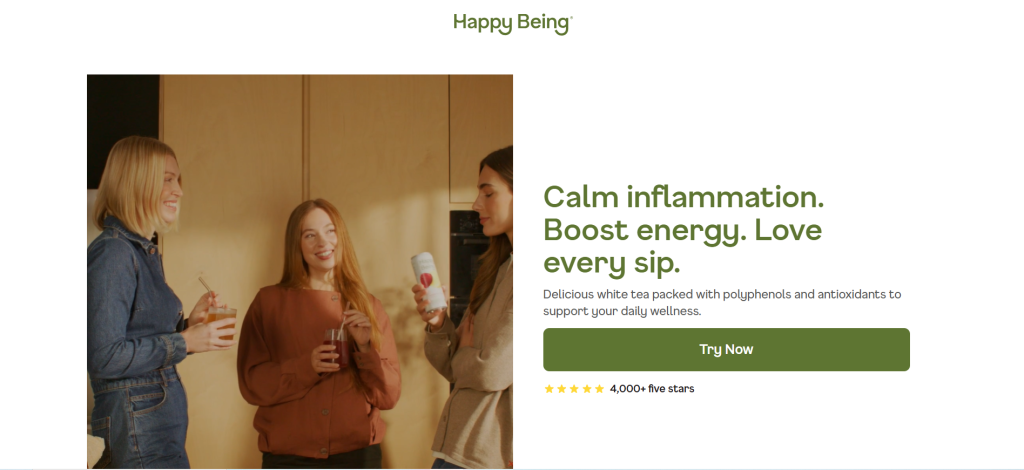Click the amber drink held by blonde woman
This screenshot has height=470, width=1024.
click(x=222, y=324)
